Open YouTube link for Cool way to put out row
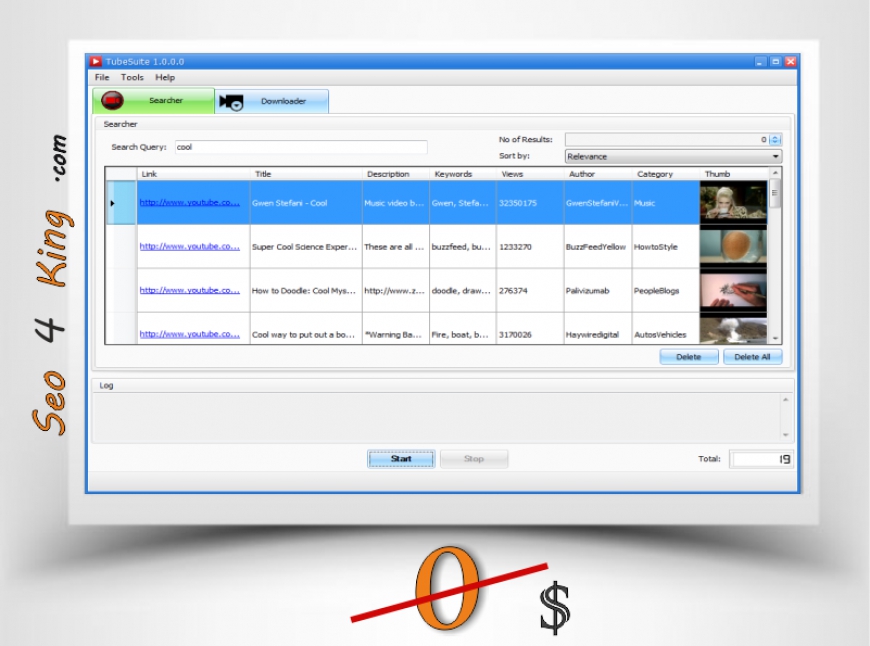The image size is (870, 646). pyautogui.click(x=189, y=334)
